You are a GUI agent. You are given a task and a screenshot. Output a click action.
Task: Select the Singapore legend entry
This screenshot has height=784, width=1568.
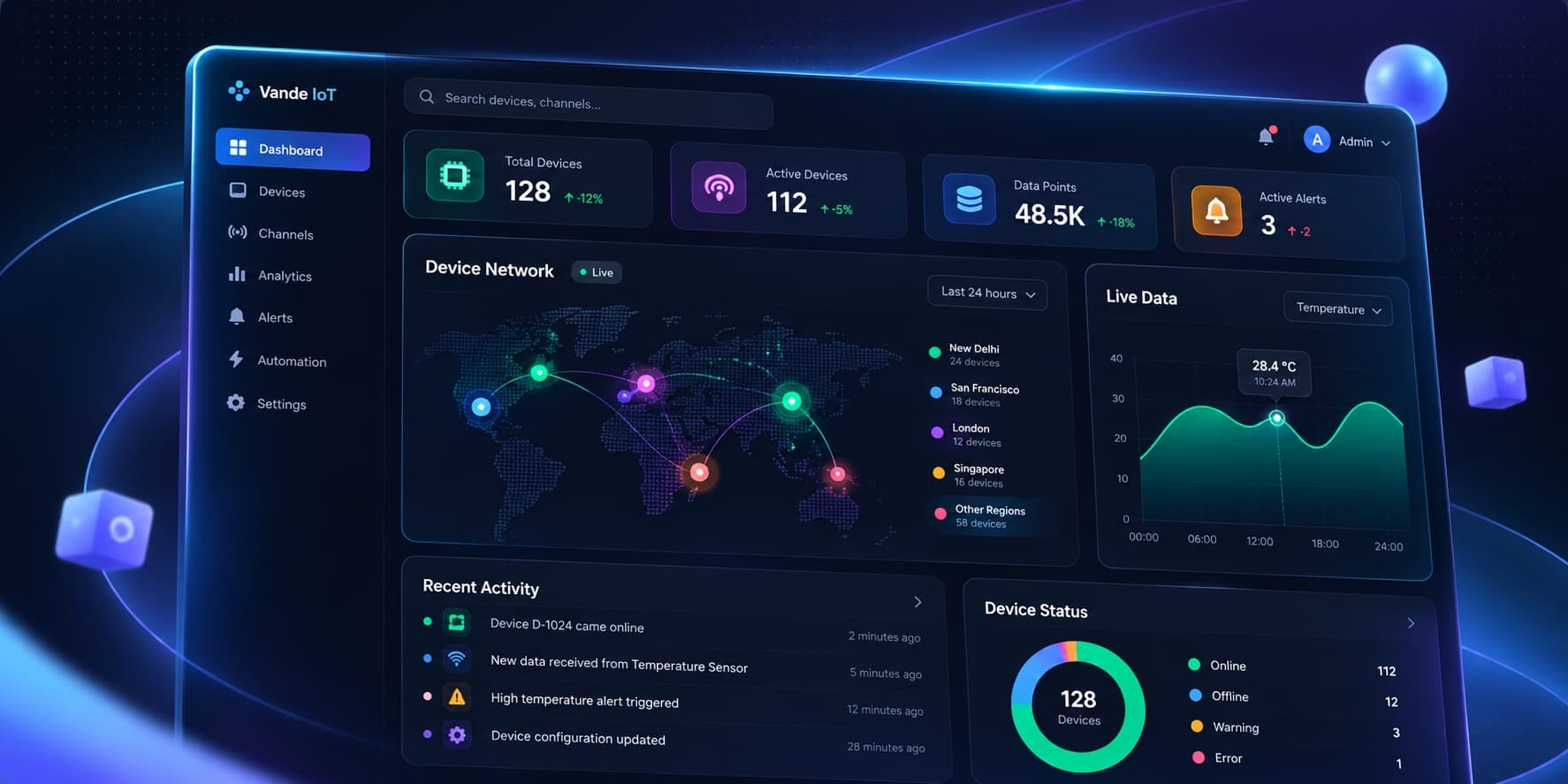969,476
